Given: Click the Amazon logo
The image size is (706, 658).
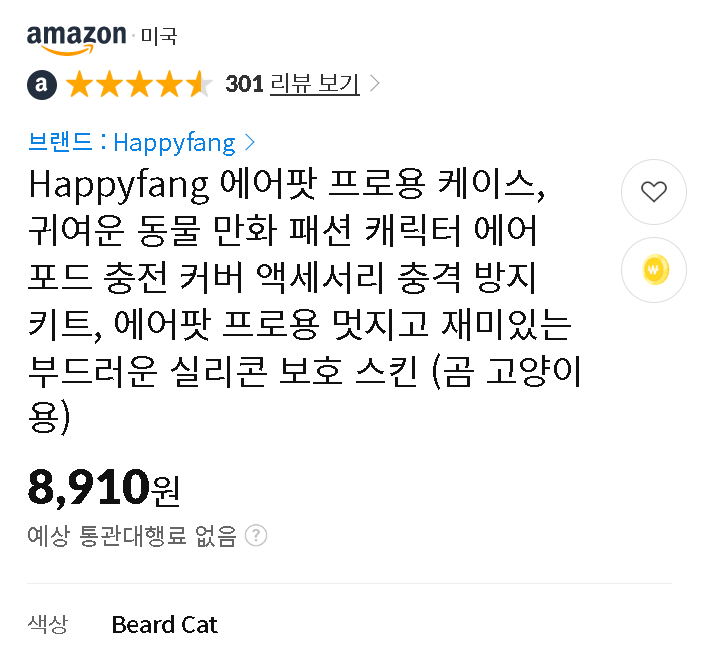Looking at the screenshot, I should [x=77, y=40].
